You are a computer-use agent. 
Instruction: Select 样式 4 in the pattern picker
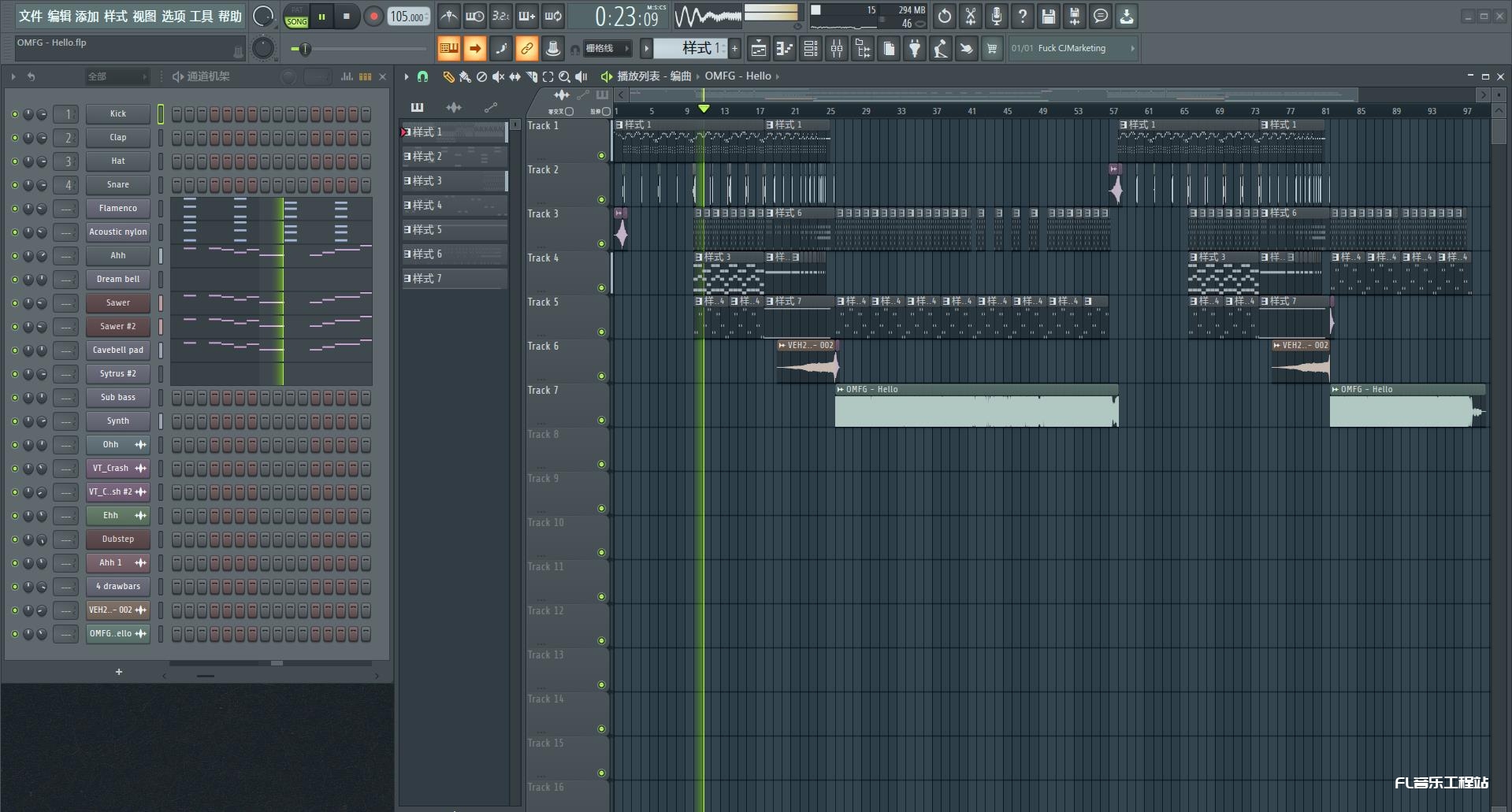coord(455,206)
